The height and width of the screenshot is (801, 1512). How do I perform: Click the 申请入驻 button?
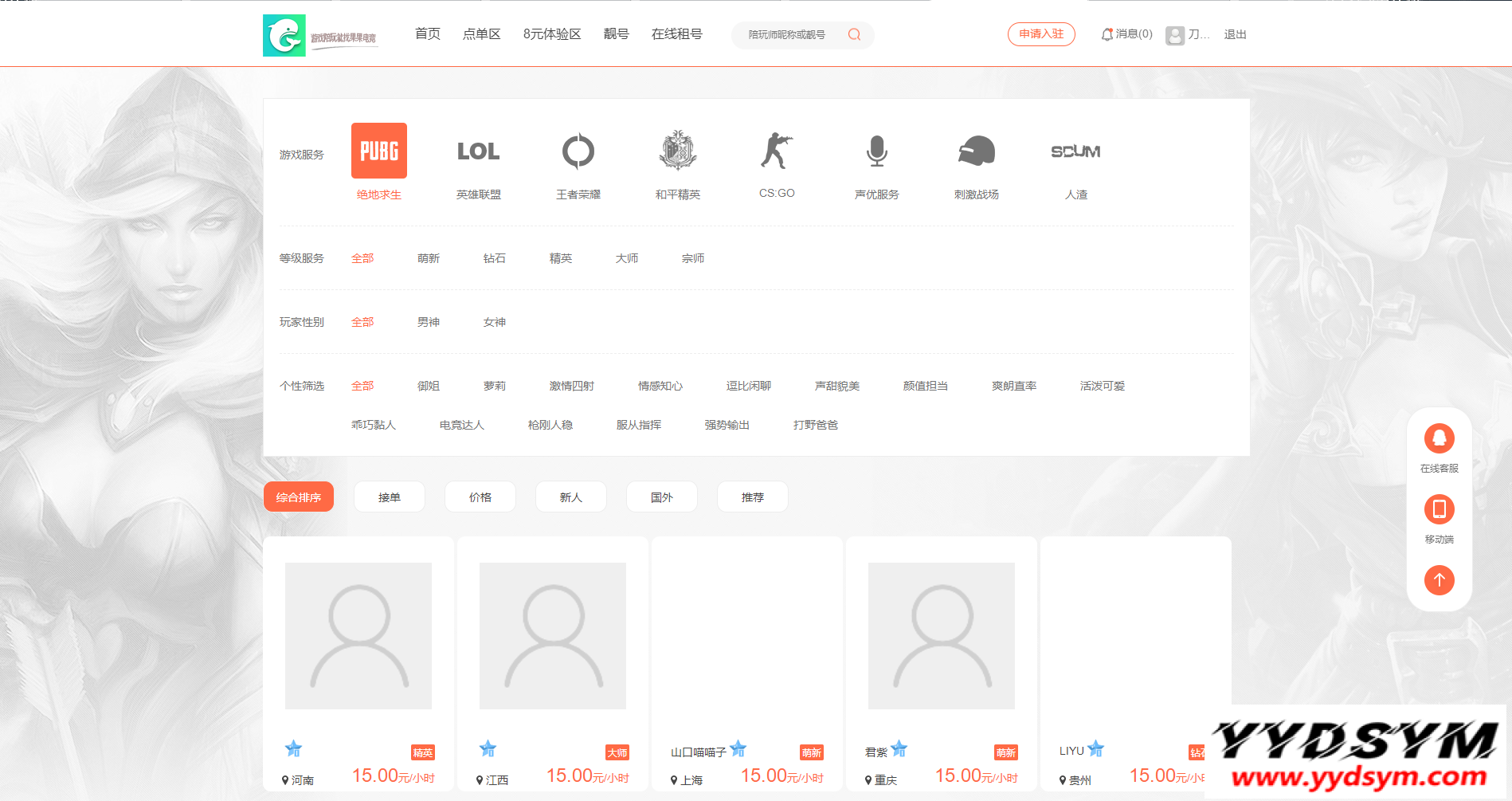[x=1040, y=34]
